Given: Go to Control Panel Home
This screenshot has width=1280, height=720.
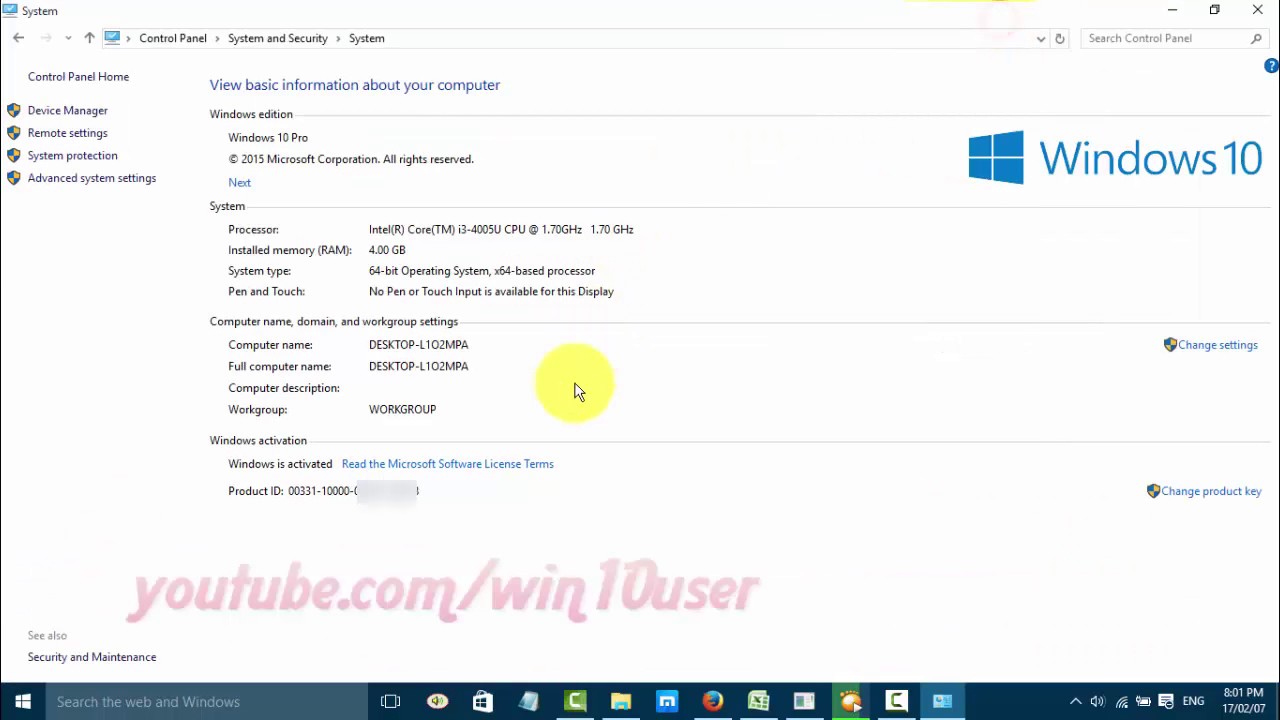Looking at the screenshot, I should click(78, 76).
